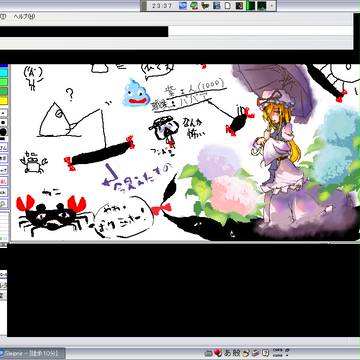Toggle the あ IME input mode
The height and width of the screenshot is (360, 360).
[227, 353]
